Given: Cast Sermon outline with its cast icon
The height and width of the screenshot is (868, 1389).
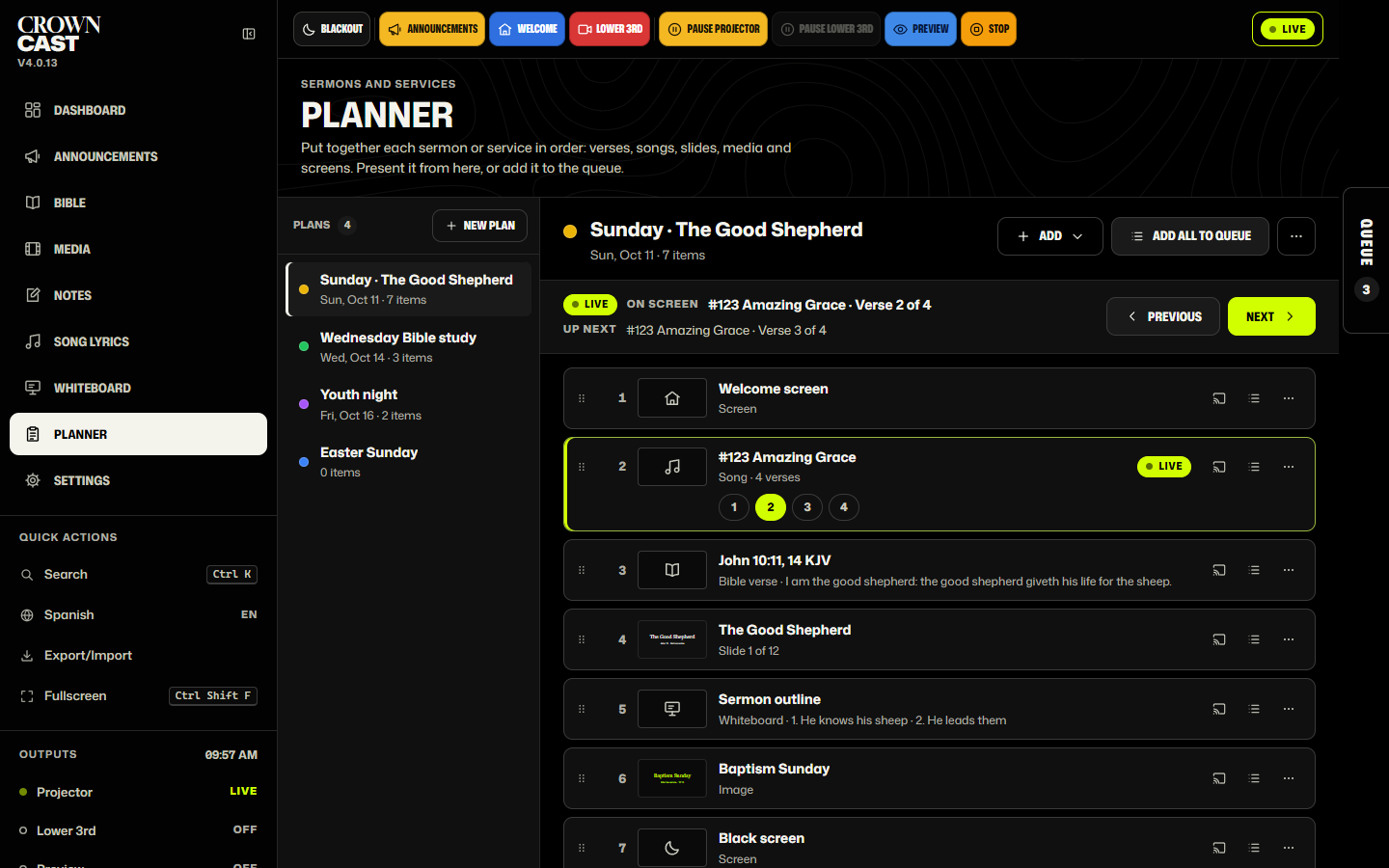Looking at the screenshot, I should 1219,709.
